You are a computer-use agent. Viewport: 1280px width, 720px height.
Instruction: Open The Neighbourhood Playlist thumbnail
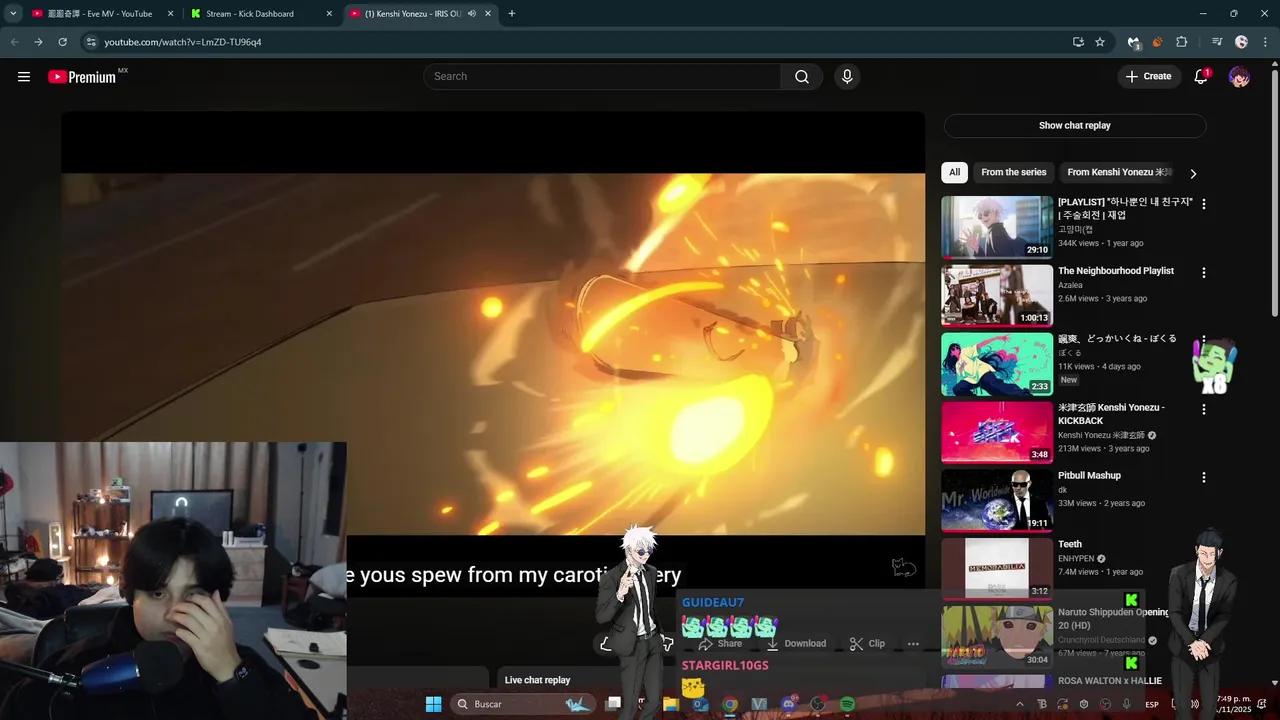tap(997, 295)
